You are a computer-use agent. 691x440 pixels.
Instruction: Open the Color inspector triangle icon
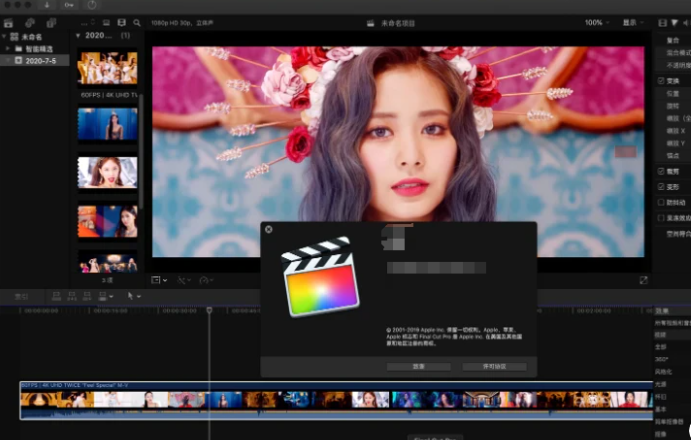point(675,22)
